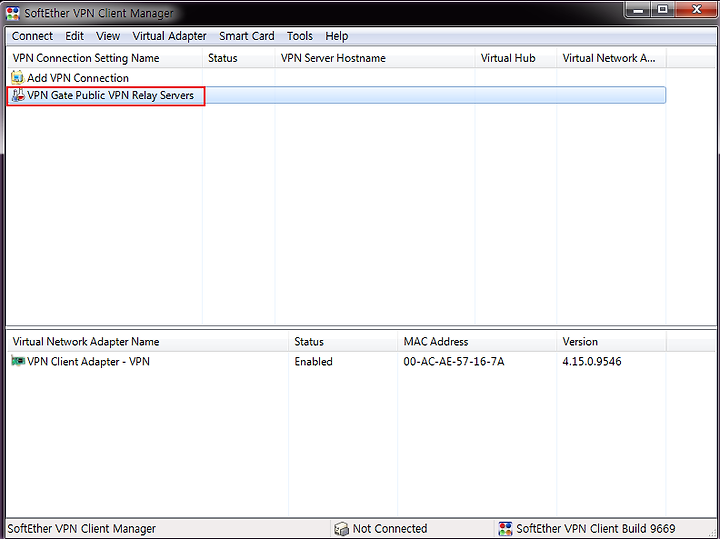The width and height of the screenshot is (720, 539).
Task: Open the Connect menu
Action: click(x=32, y=36)
